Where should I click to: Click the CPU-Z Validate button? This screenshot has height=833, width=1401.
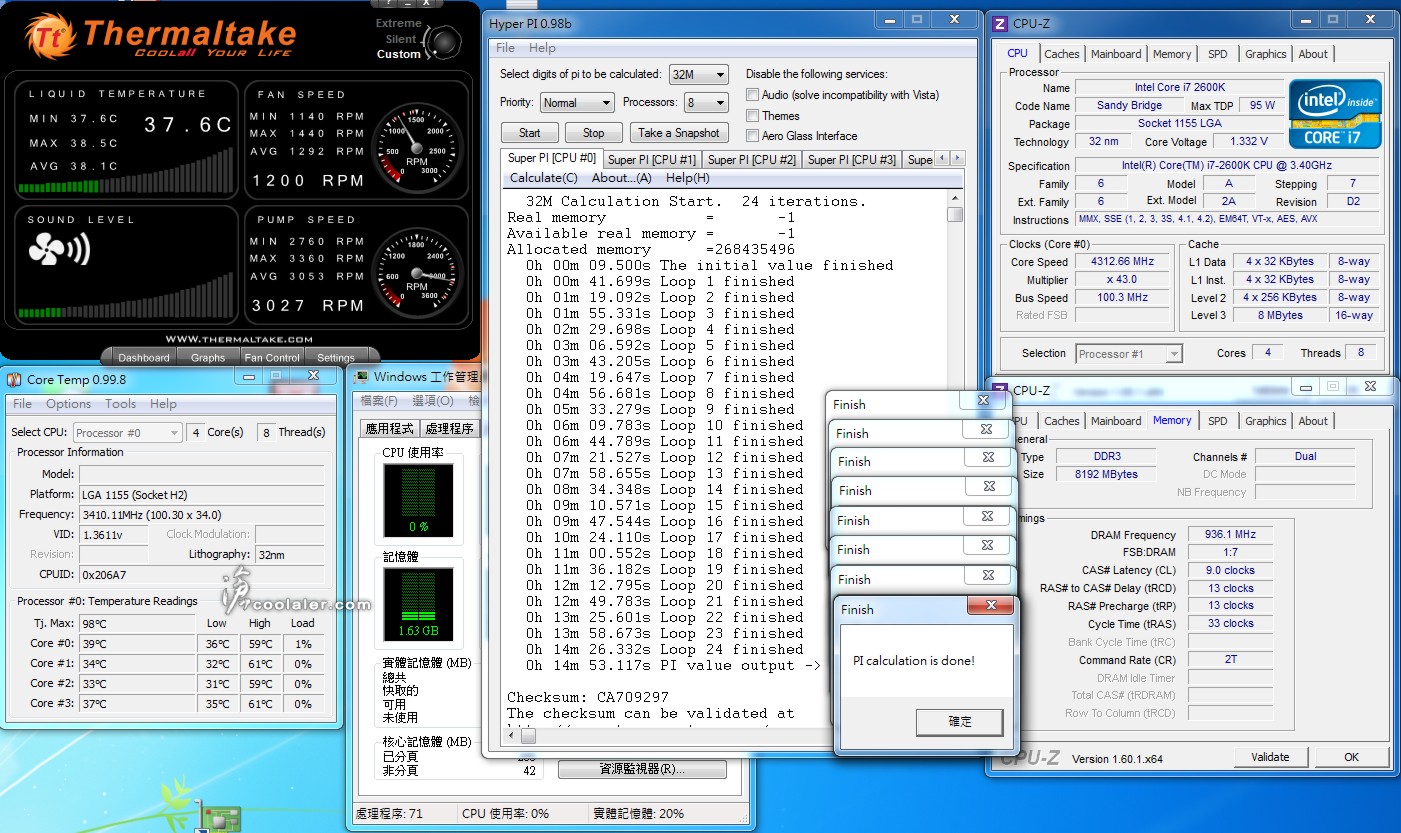click(1270, 757)
